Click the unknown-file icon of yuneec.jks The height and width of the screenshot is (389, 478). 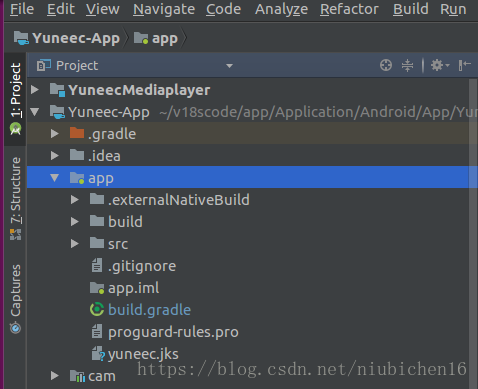98,354
